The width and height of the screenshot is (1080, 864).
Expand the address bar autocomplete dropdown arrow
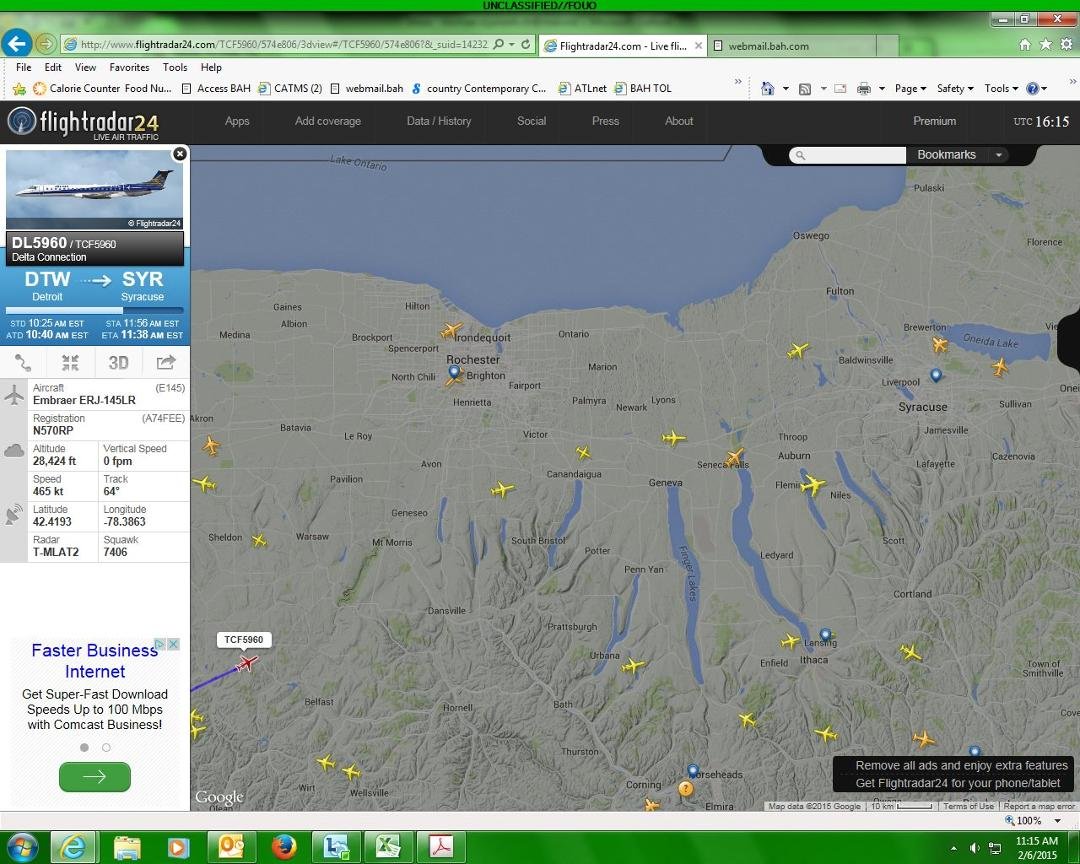pyautogui.click(x=512, y=44)
